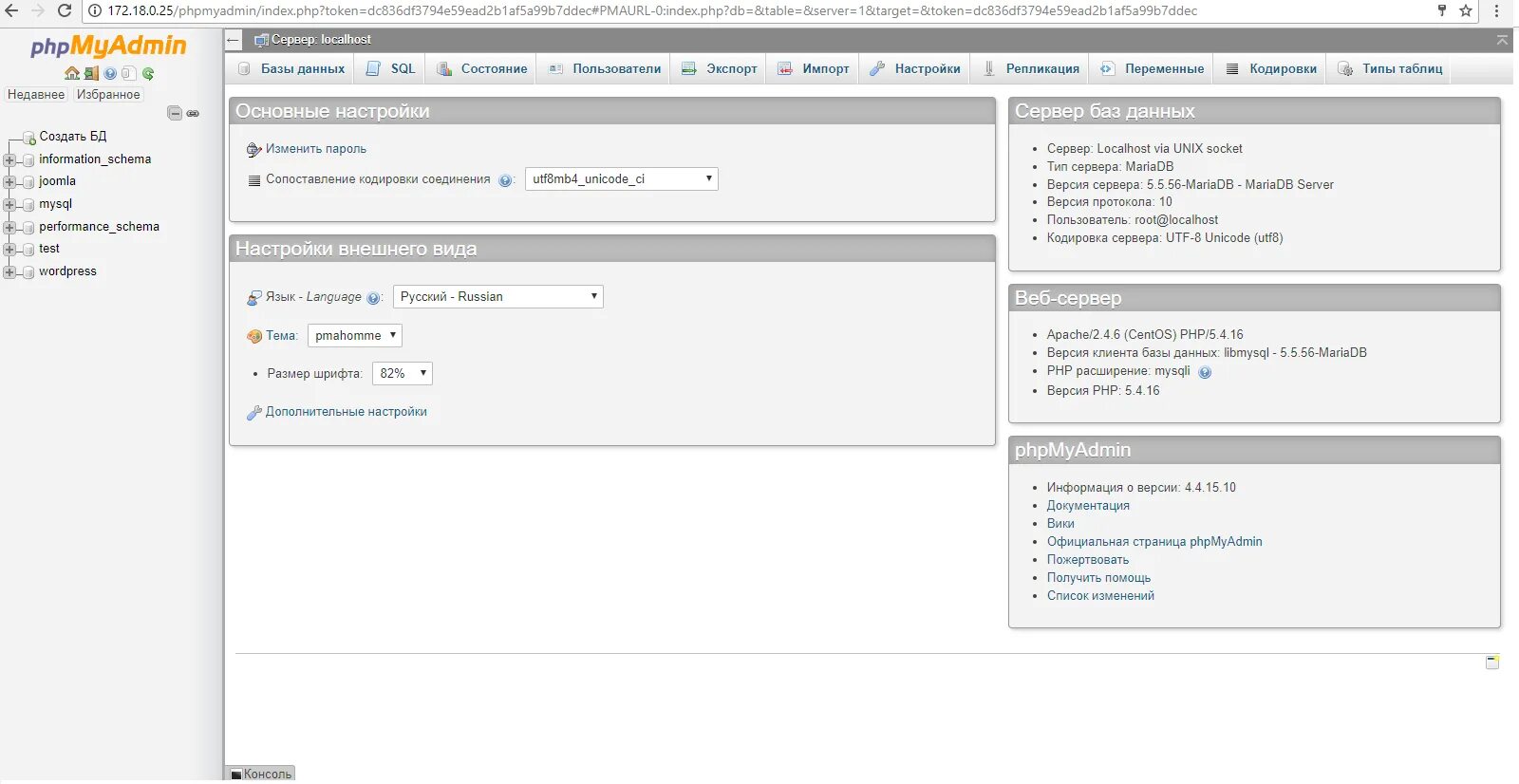Open the wordpress database
This screenshot has width=1519, height=784.
click(x=67, y=271)
